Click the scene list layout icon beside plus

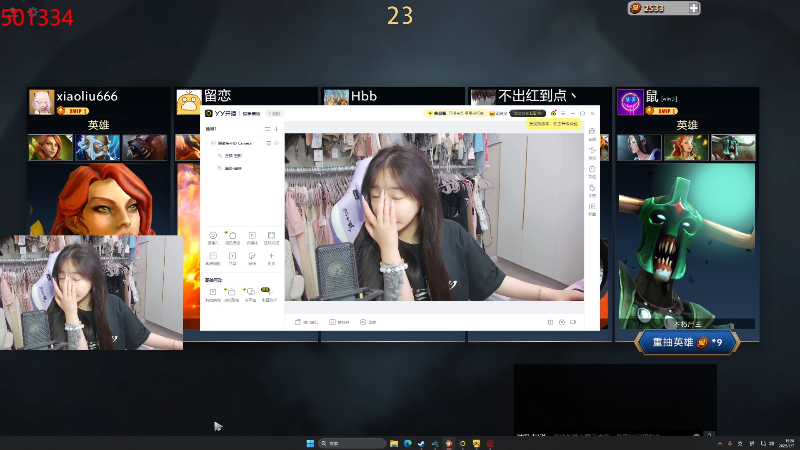pyautogui.click(x=267, y=129)
